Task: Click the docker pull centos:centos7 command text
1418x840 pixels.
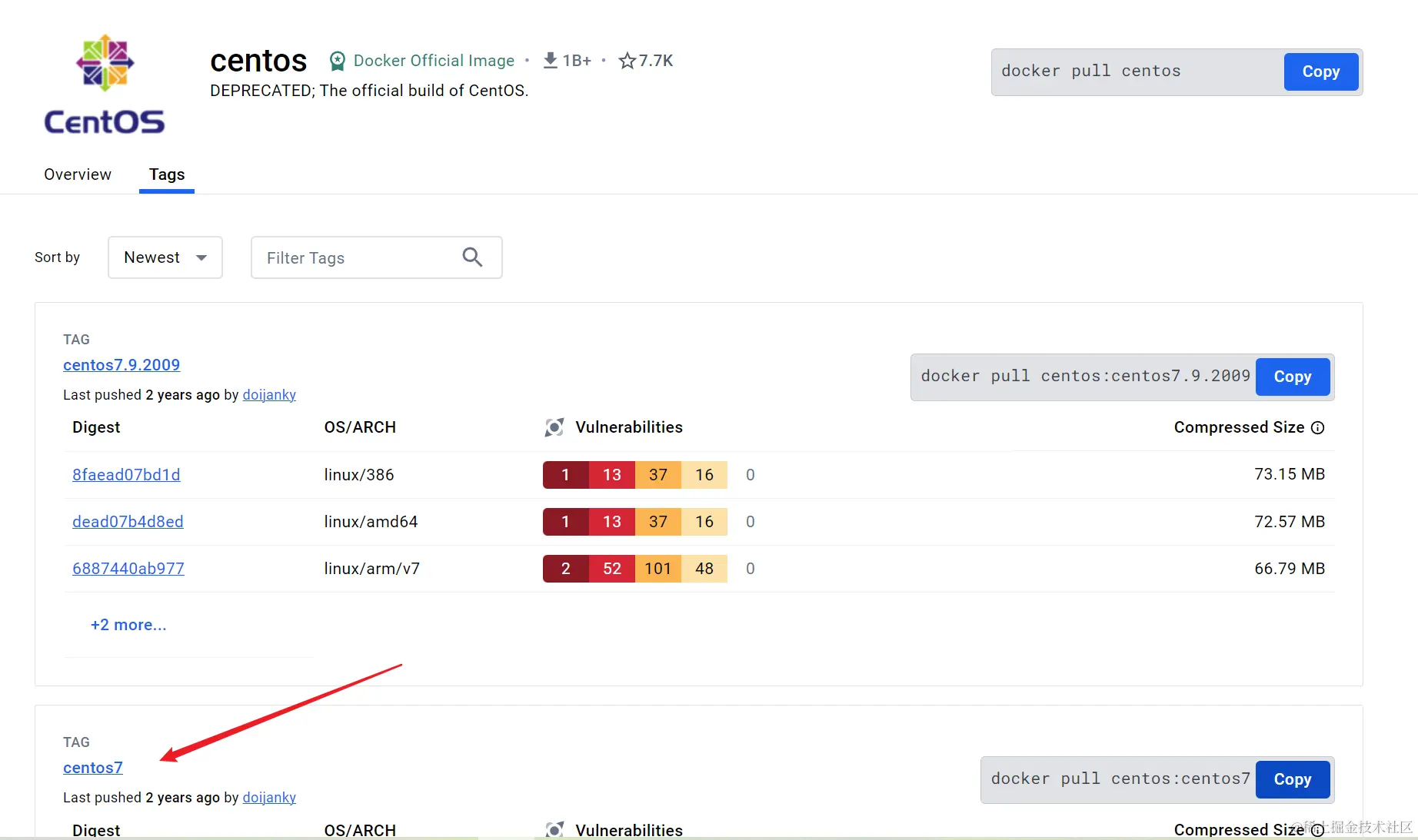Action: pos(1120,779)
